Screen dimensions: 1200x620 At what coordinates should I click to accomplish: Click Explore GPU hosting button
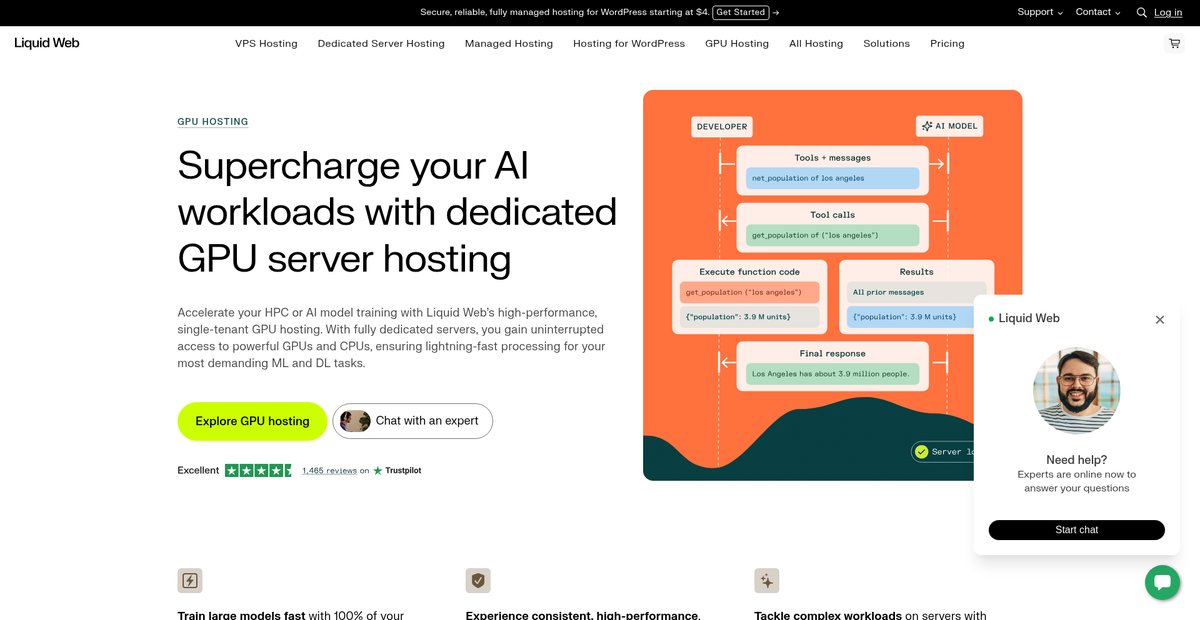[x=252, y=421]
